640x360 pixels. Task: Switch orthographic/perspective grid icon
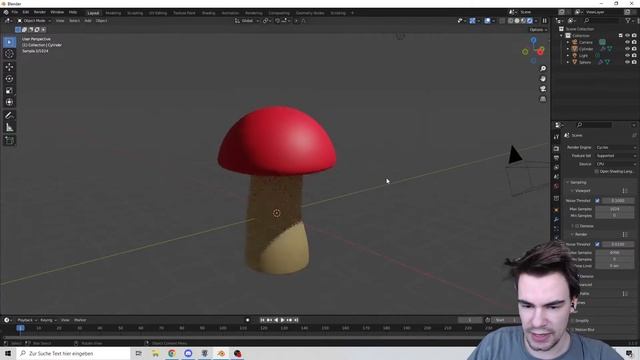pos(543,99)
